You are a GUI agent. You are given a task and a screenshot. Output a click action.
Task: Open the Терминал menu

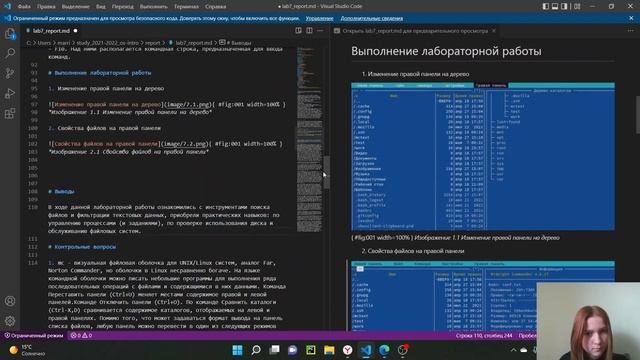point(186,7)
